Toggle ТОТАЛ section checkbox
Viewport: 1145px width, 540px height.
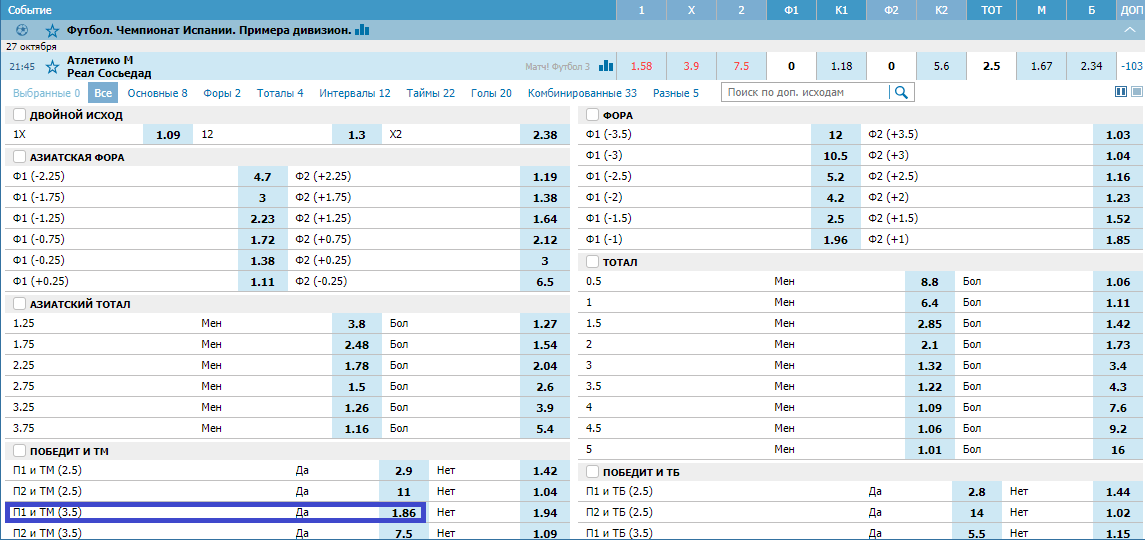[592, 262]
